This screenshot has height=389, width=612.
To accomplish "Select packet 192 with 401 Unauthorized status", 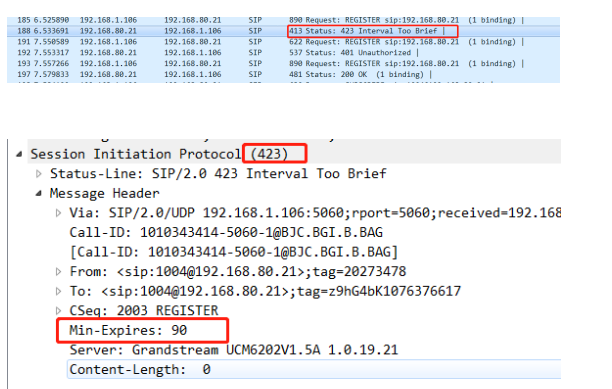I will 283,53.
